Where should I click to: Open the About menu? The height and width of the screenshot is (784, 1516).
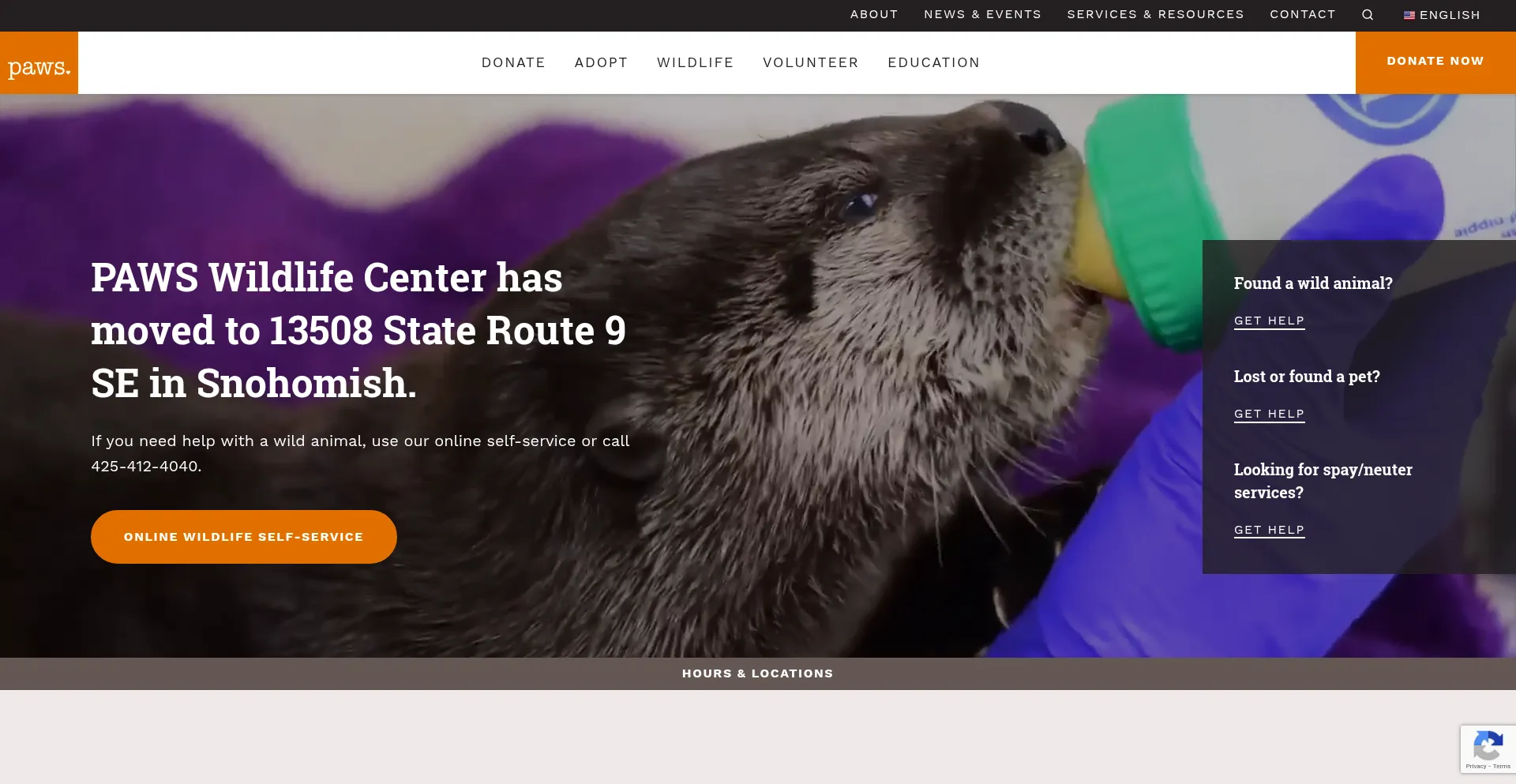click(x=873, y=14)
